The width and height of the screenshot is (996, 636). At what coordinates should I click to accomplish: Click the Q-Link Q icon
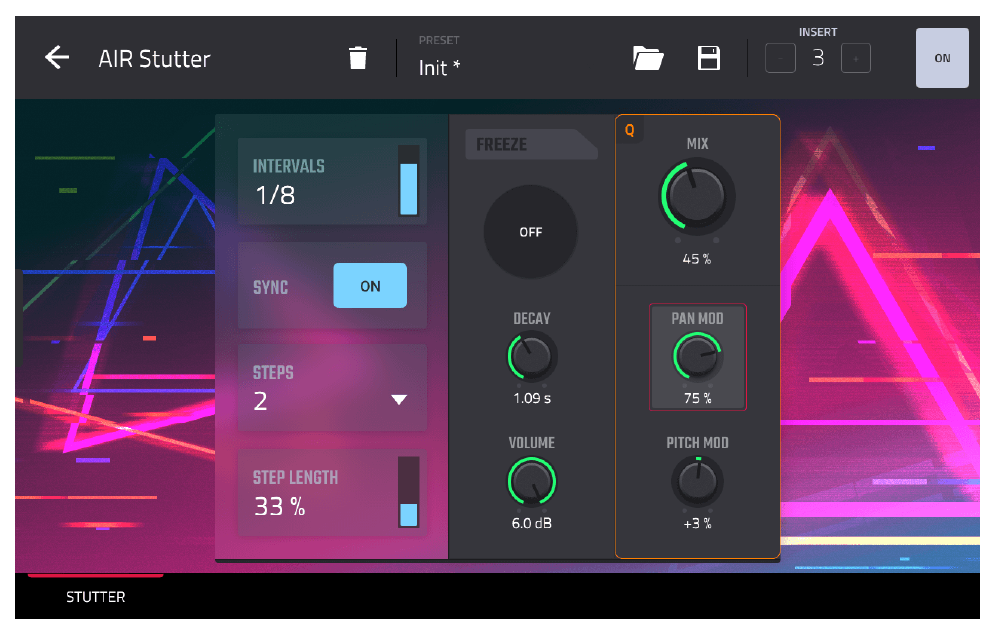click(x=629, y=130)
